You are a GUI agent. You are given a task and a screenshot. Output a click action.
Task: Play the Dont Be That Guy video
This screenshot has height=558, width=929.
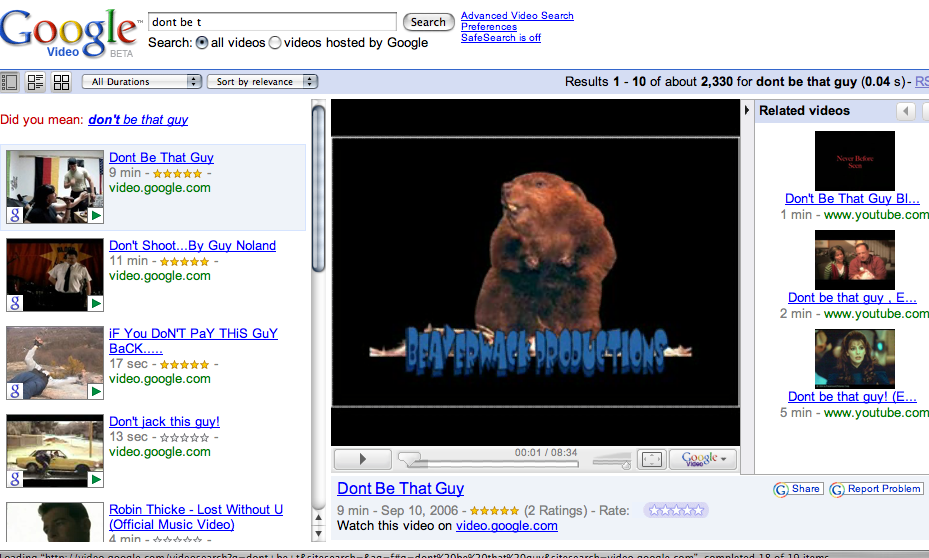pos(363,459)
